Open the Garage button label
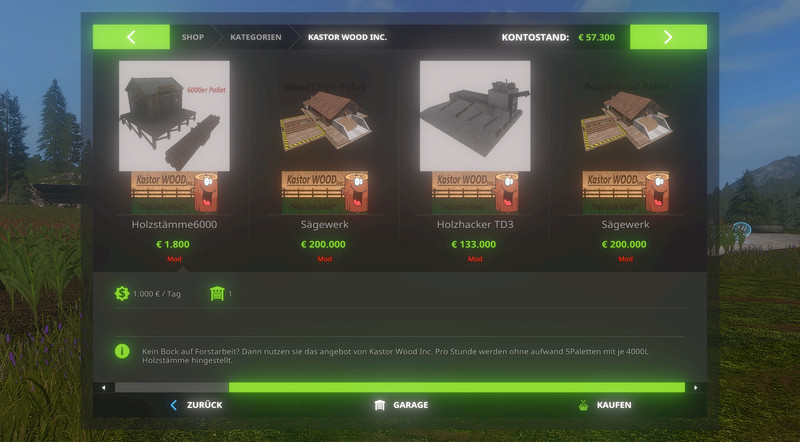 (411, 405)
